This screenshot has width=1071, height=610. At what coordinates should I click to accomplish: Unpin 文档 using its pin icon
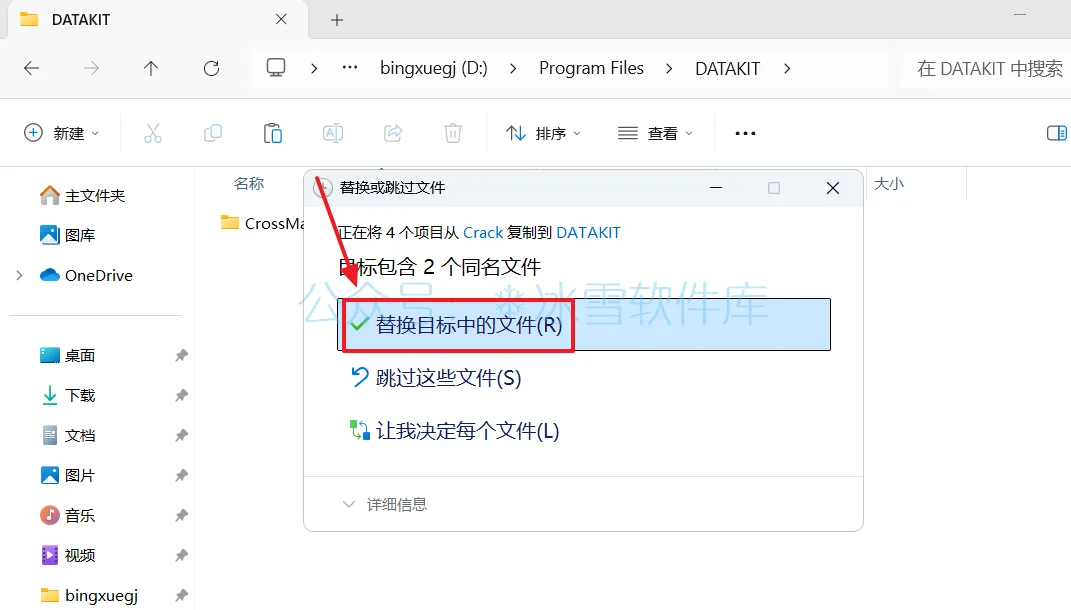click(181, 435)
